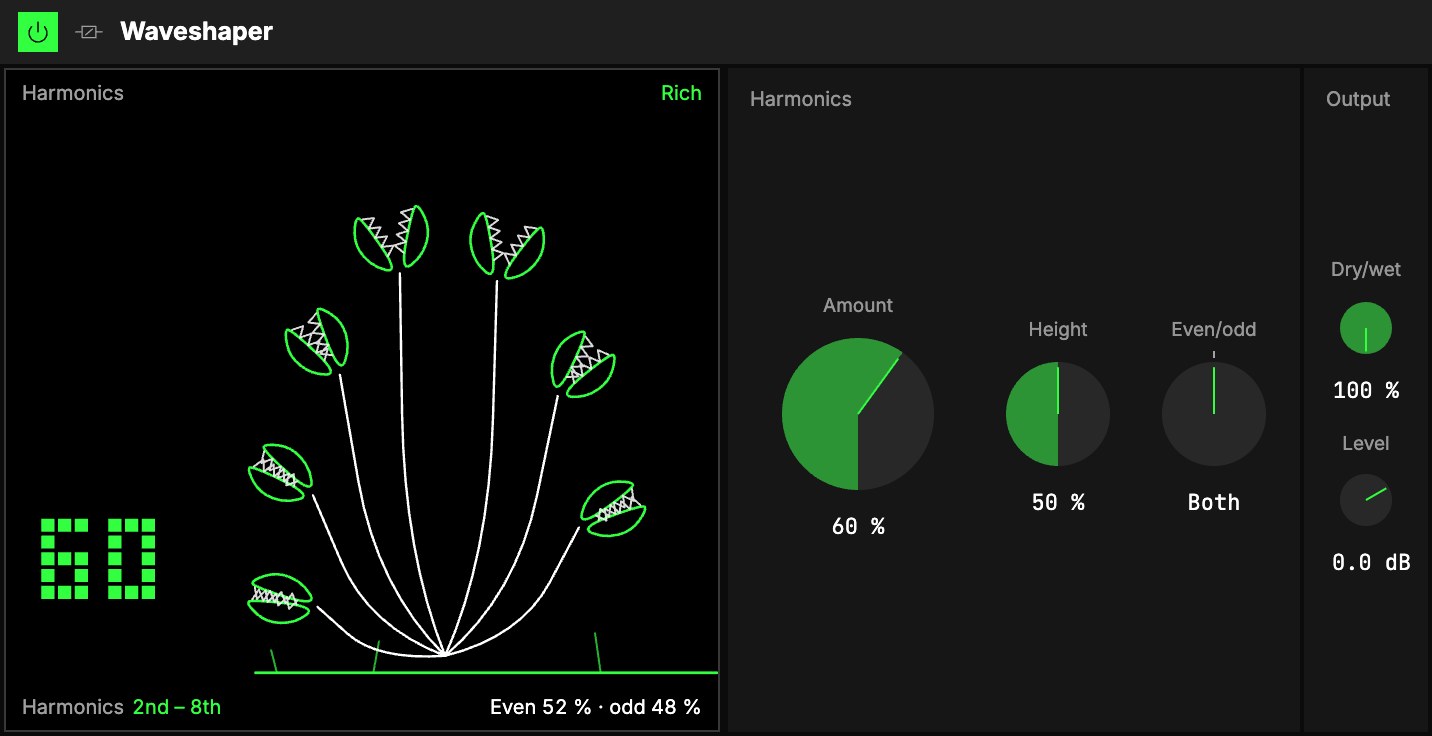Click the Waveshaper title text
This screenshot has height=736, width=1432.
point(196,32)
